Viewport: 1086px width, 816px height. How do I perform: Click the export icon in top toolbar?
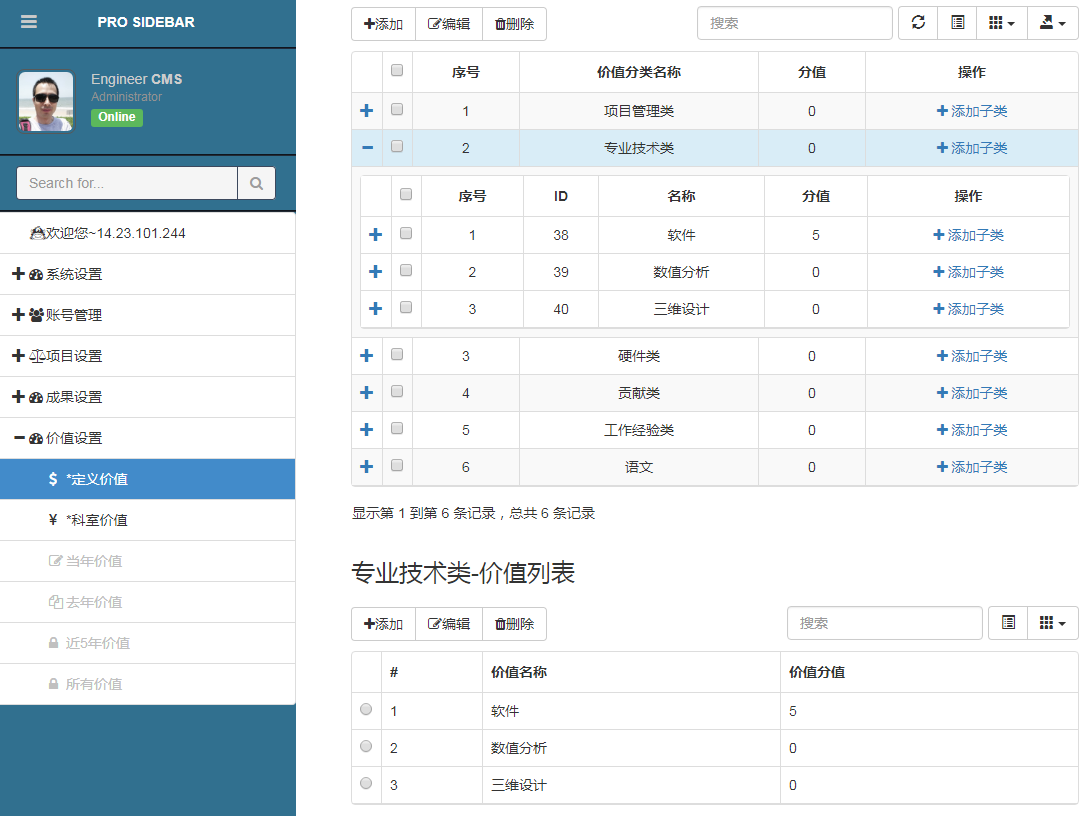coord(1052,23)
